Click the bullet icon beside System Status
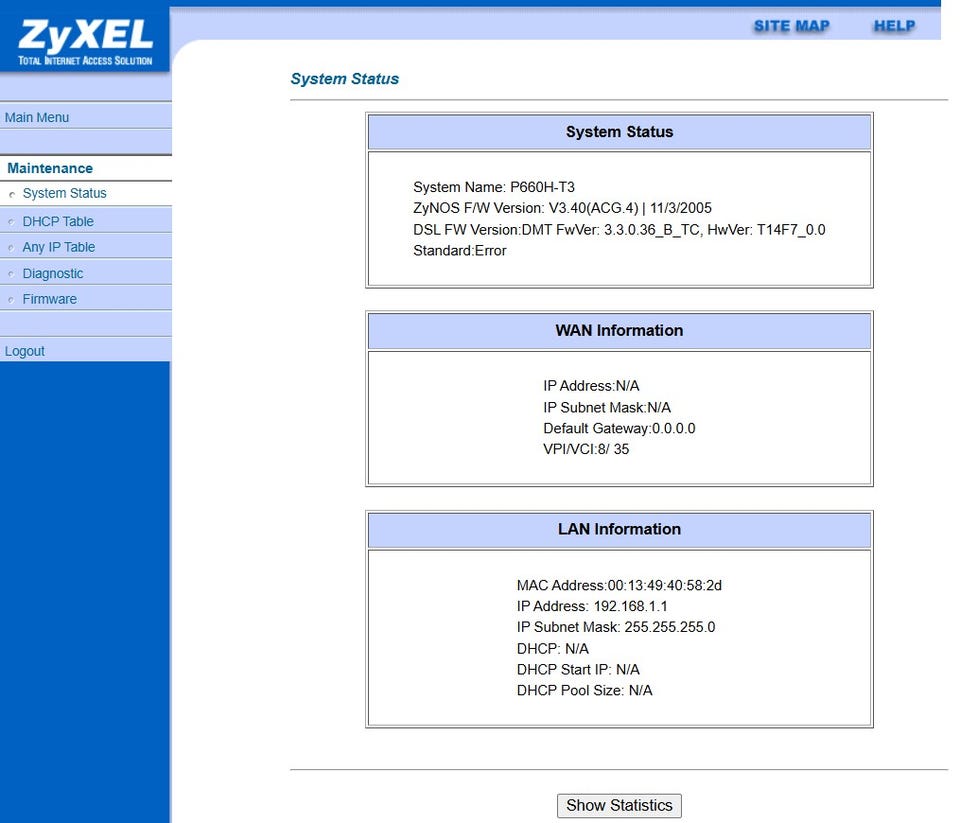The width and height of the screenshot is (960, 823). [x=11, y=194]
